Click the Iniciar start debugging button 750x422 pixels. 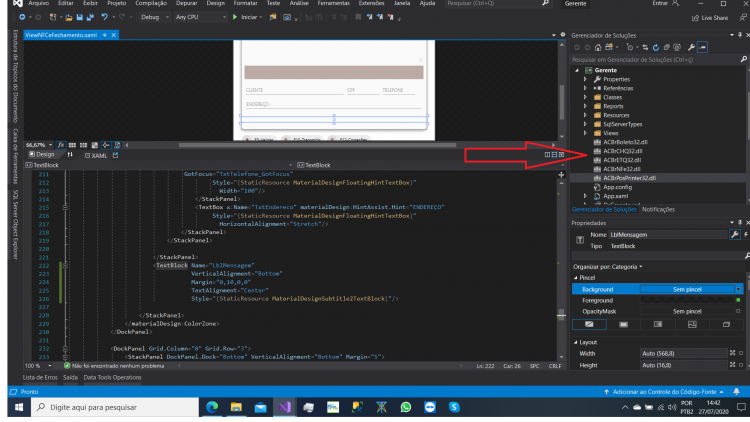pyautogui.click(x=244, y=17)
